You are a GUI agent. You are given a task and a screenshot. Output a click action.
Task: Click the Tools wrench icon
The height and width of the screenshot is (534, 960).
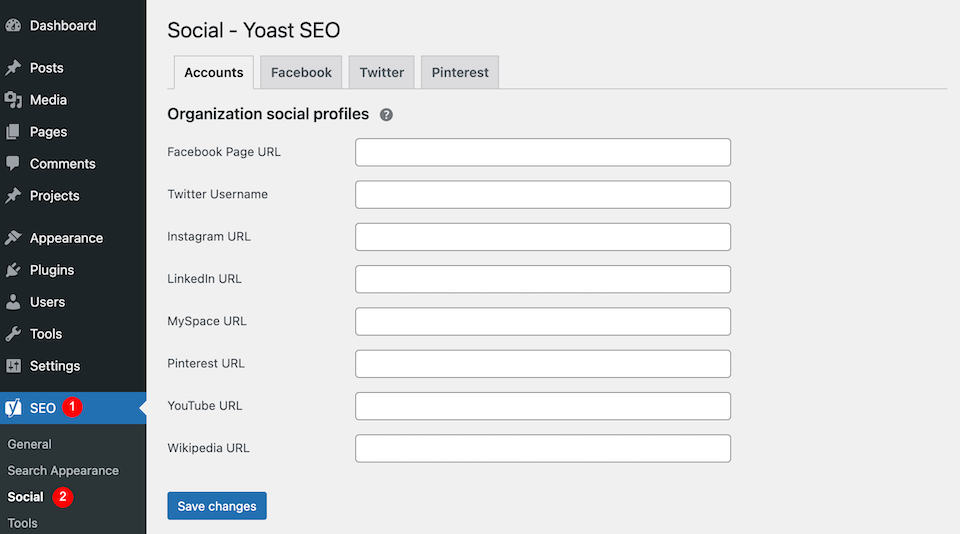coord(13,334)
